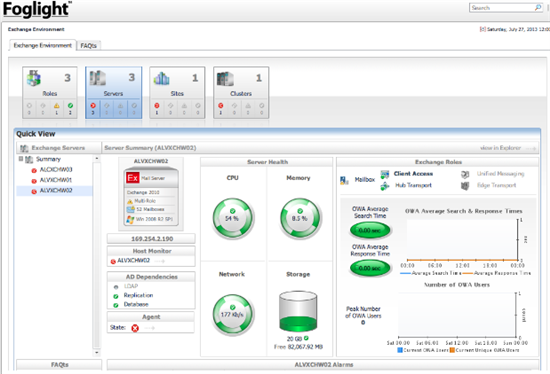Click the FAQts panel header at bottom
This screenshot has height=374, width=550.
pos(59,365)
